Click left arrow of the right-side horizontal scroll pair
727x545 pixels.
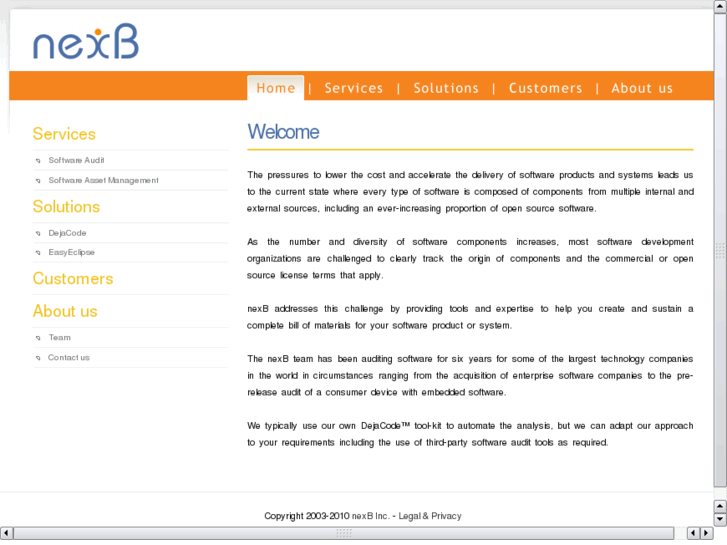point(693,533)
